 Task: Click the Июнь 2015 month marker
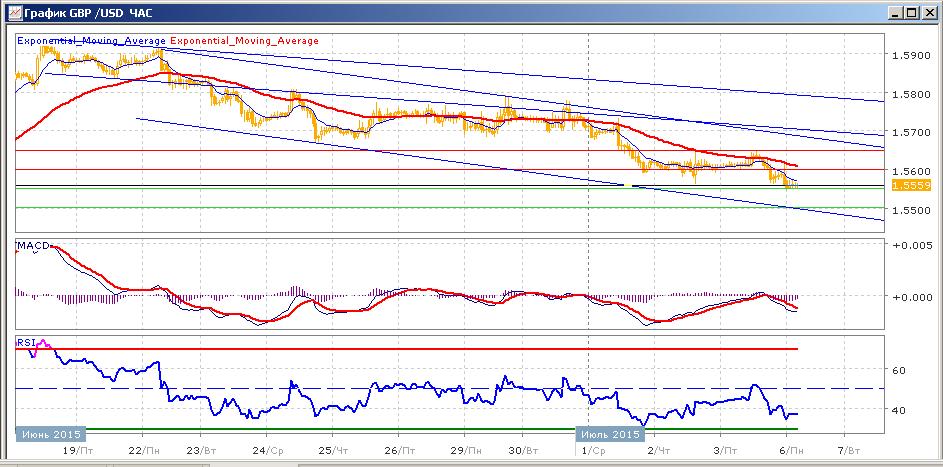pos(51,434)
